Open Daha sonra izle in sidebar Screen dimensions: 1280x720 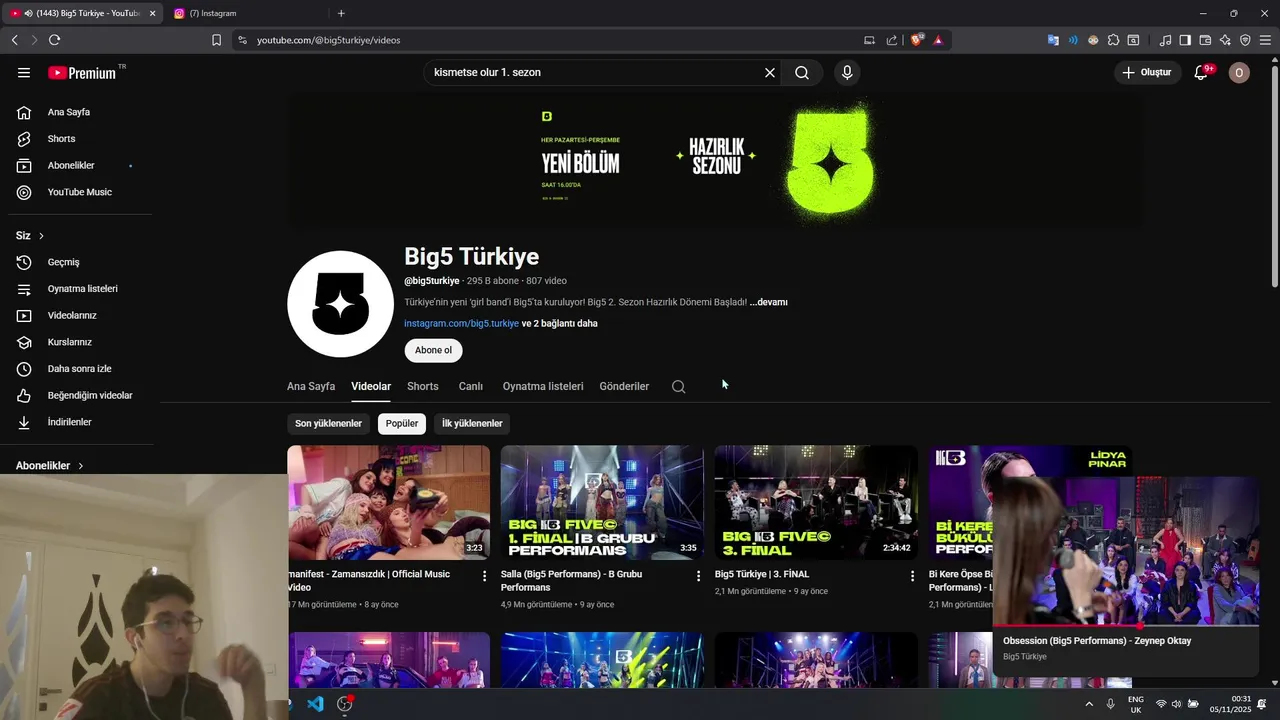[x=80, y=369]
